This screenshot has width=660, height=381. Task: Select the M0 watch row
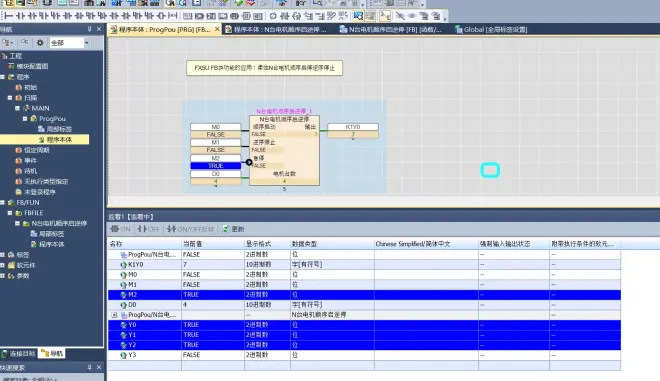click(364, 274)
